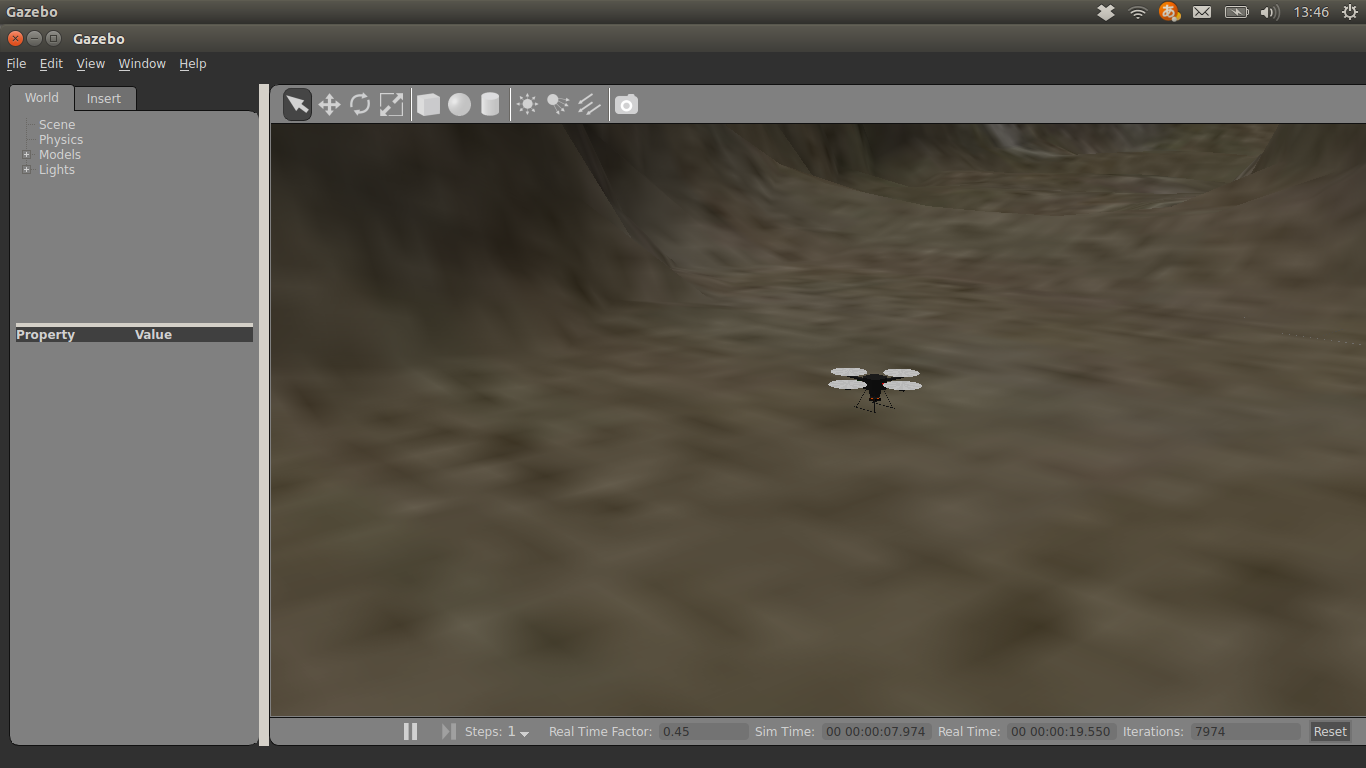Select the Lights tree item label
This screenshot has height=768, width=1366.
point(57,170)
